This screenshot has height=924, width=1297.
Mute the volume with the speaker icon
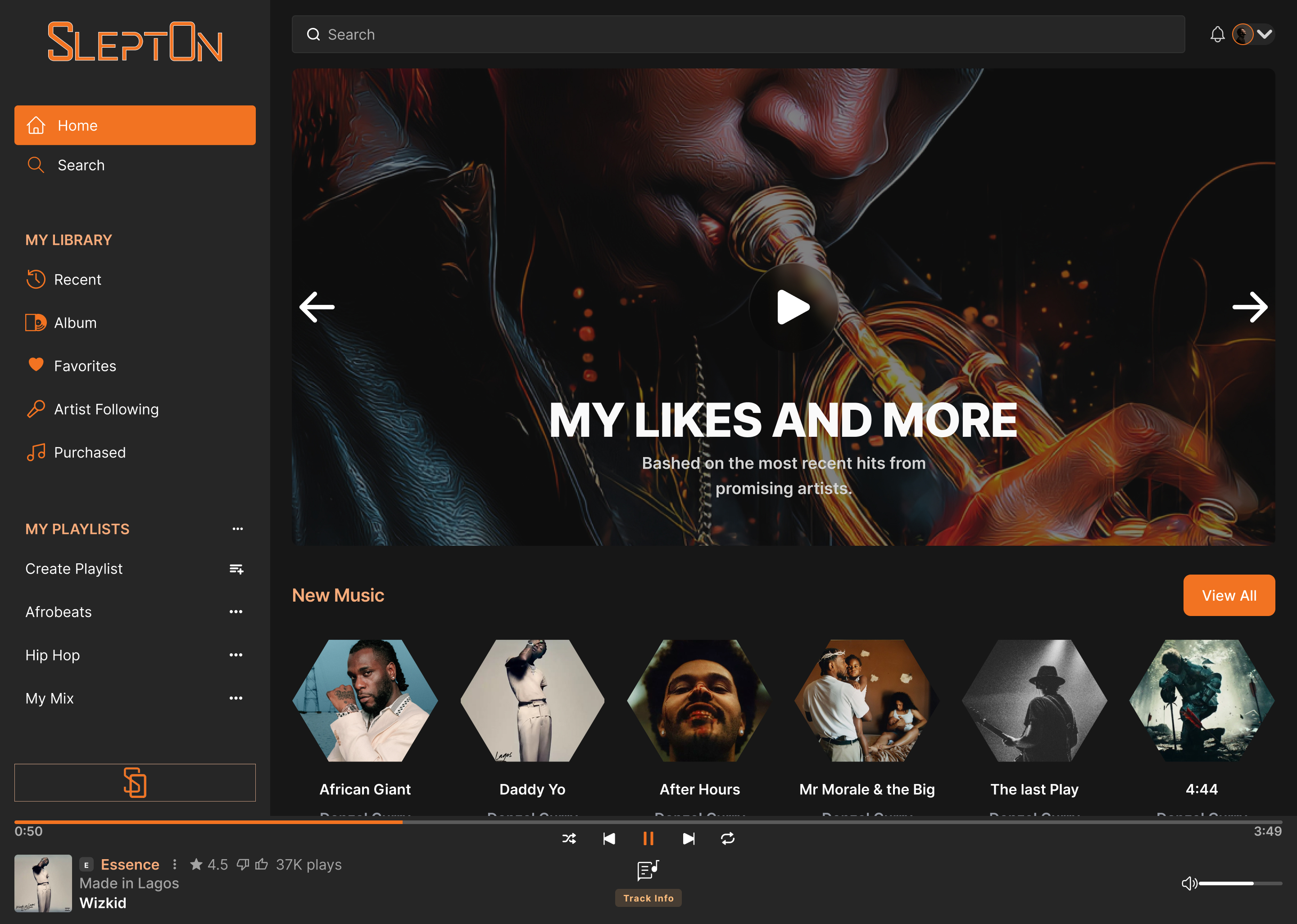[x=1189, y=883]
